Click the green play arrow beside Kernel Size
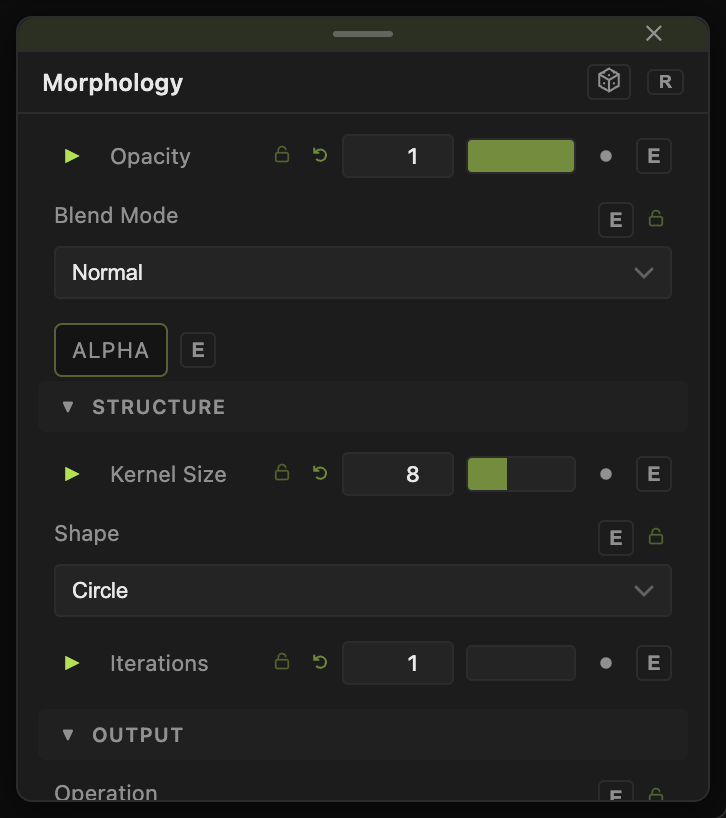726x818 pixels. pos(71,474)
